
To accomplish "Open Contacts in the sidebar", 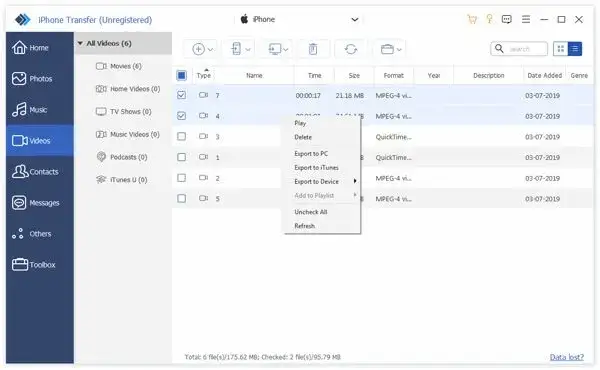I will click(39, 171).
